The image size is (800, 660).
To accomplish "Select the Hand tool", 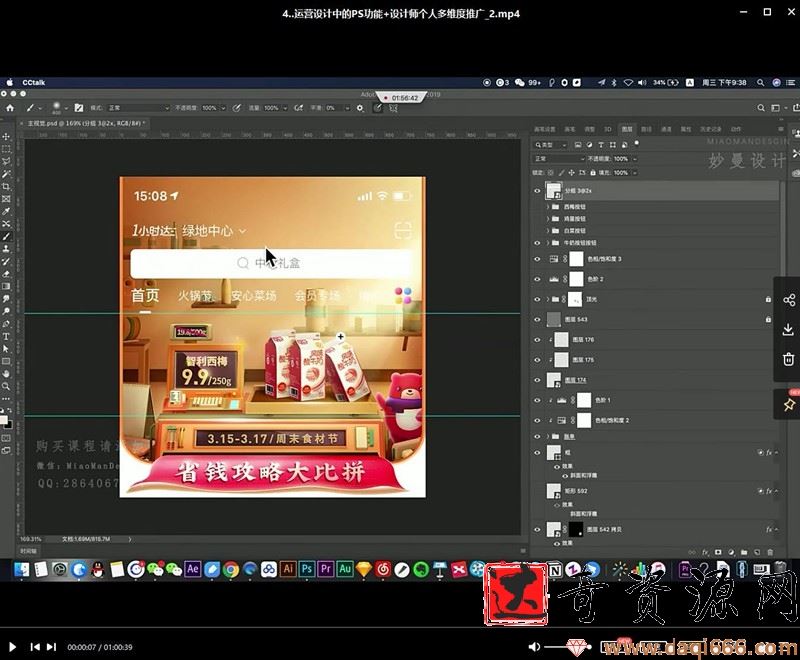I will 6,374.
